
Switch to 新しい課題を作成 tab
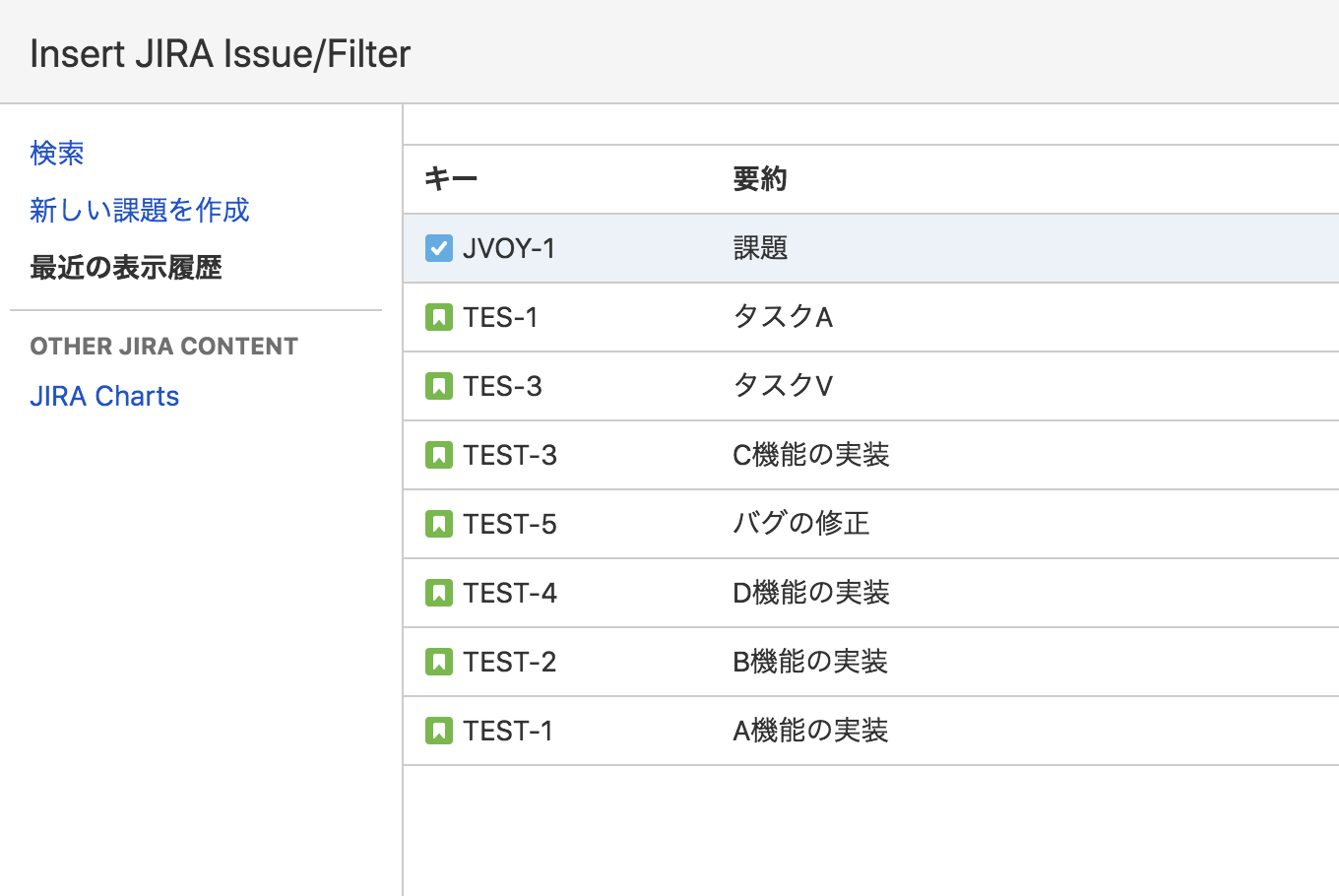[140, 210]
